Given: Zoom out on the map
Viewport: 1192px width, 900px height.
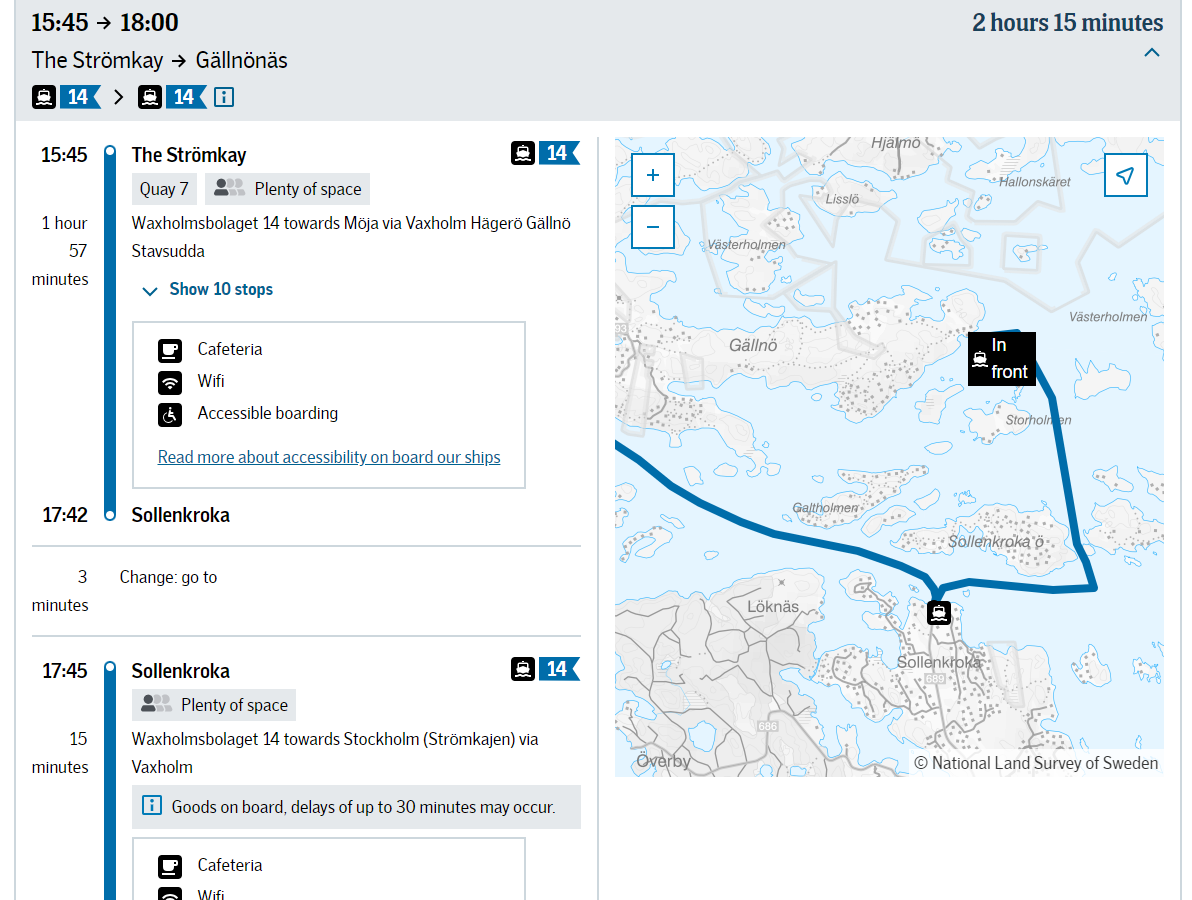Looking at the screenshot, I should coord(652,227).
